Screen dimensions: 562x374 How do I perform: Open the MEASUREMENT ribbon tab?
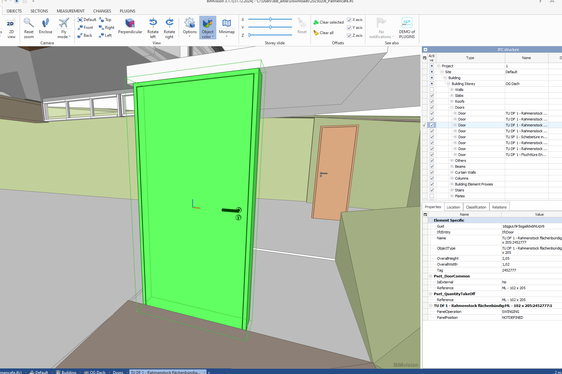[70, 11]
